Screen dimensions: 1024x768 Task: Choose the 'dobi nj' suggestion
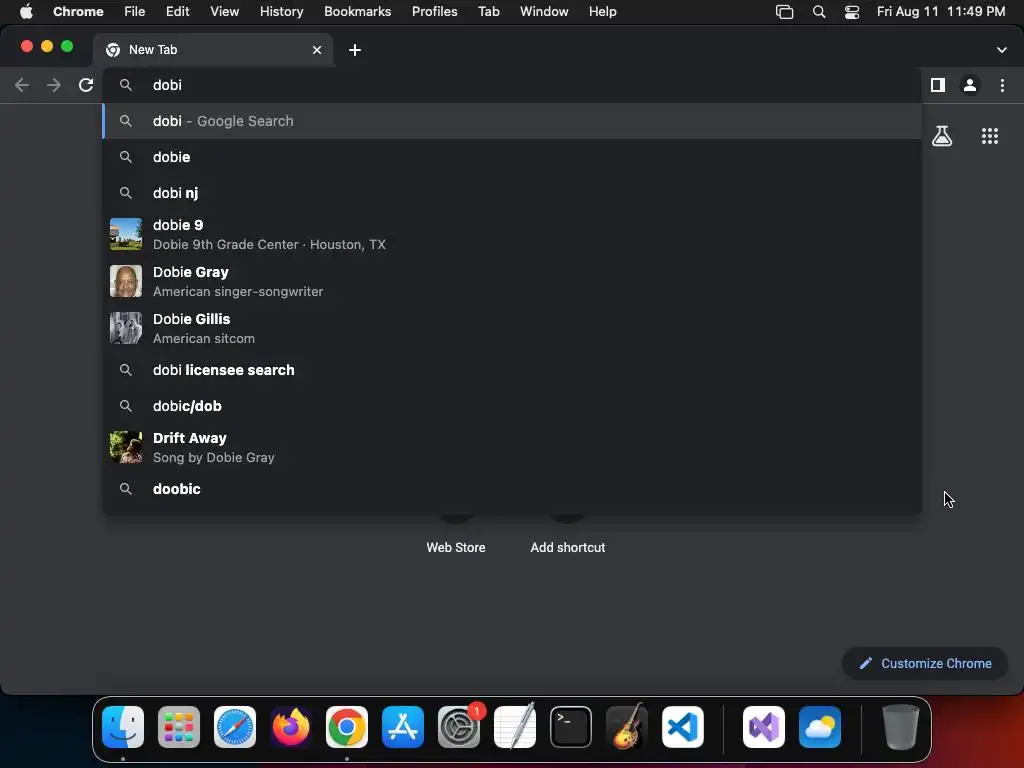[x=512, y=193]
